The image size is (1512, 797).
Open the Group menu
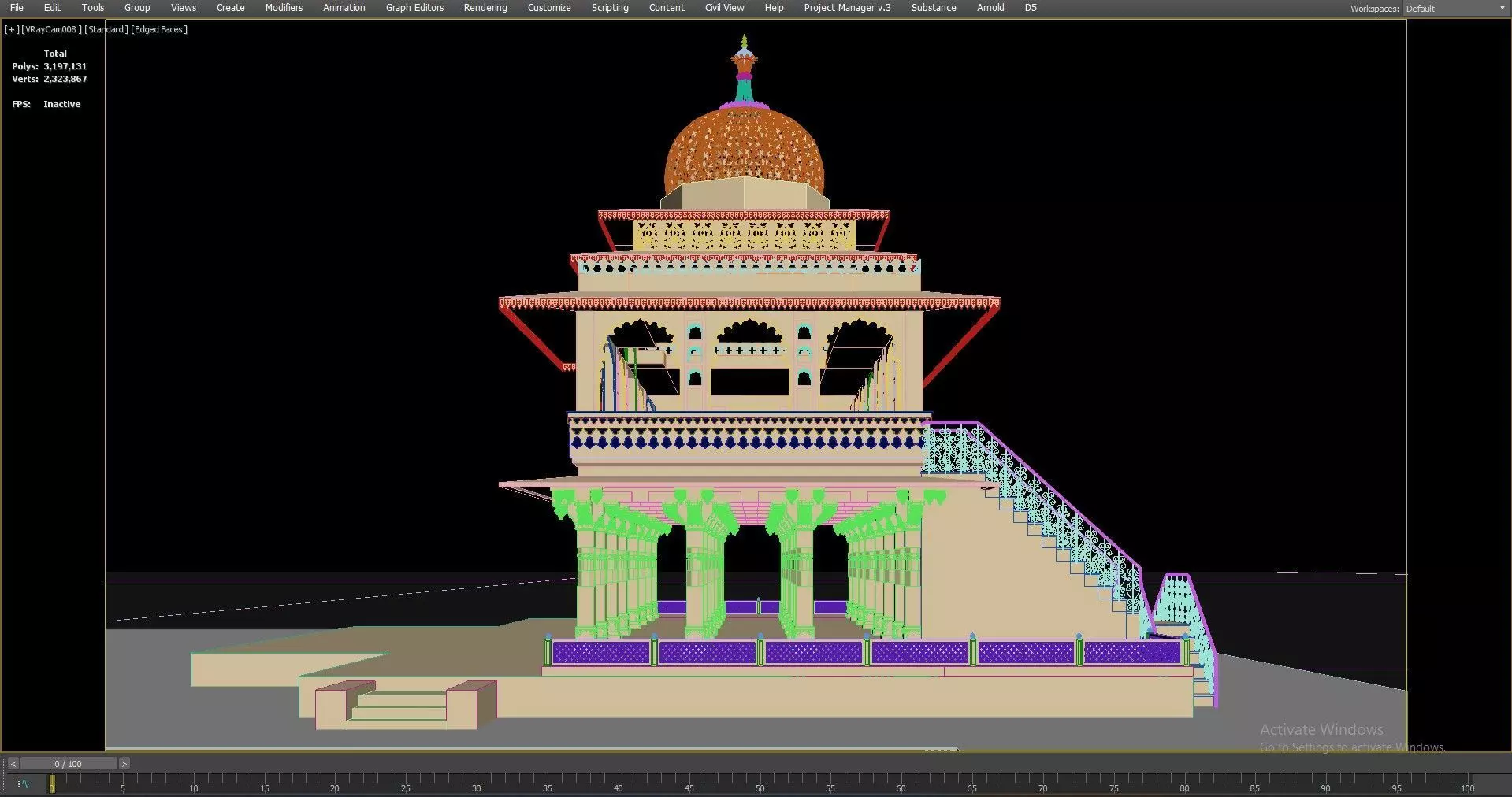(137, 8)
